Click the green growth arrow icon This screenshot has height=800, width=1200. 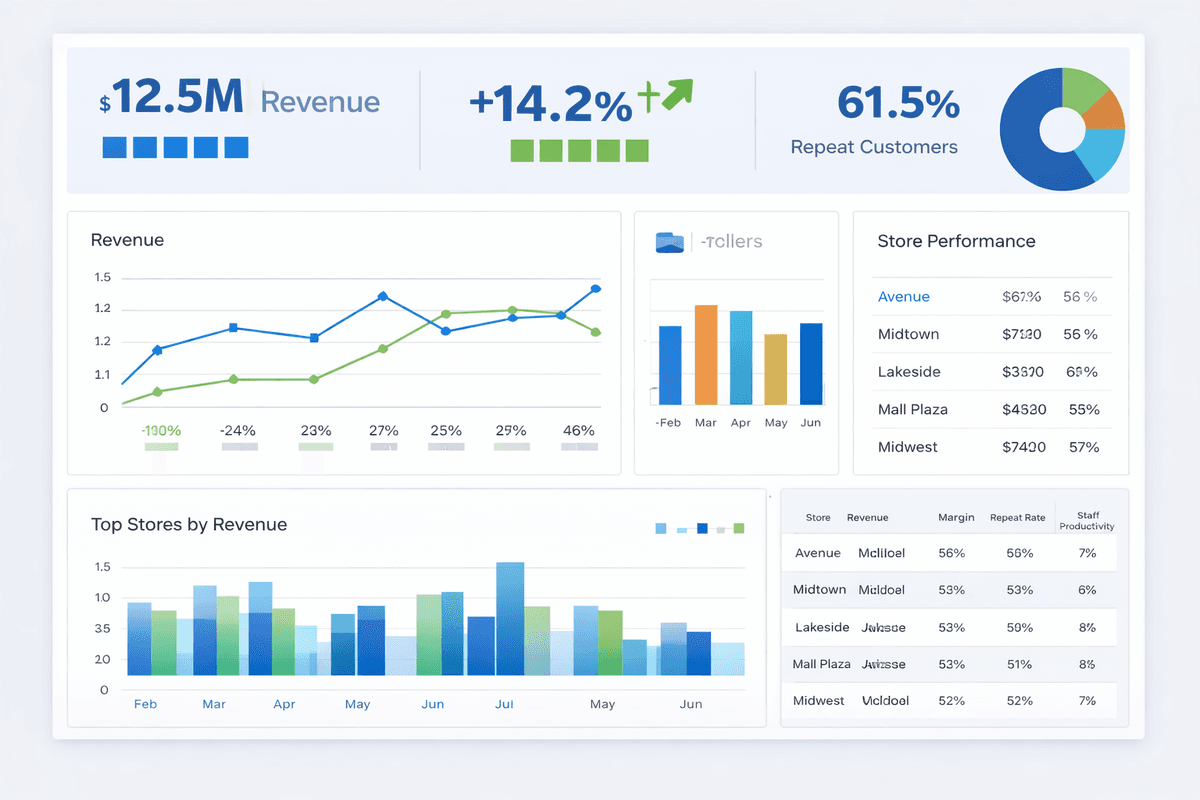click(676, 93)
